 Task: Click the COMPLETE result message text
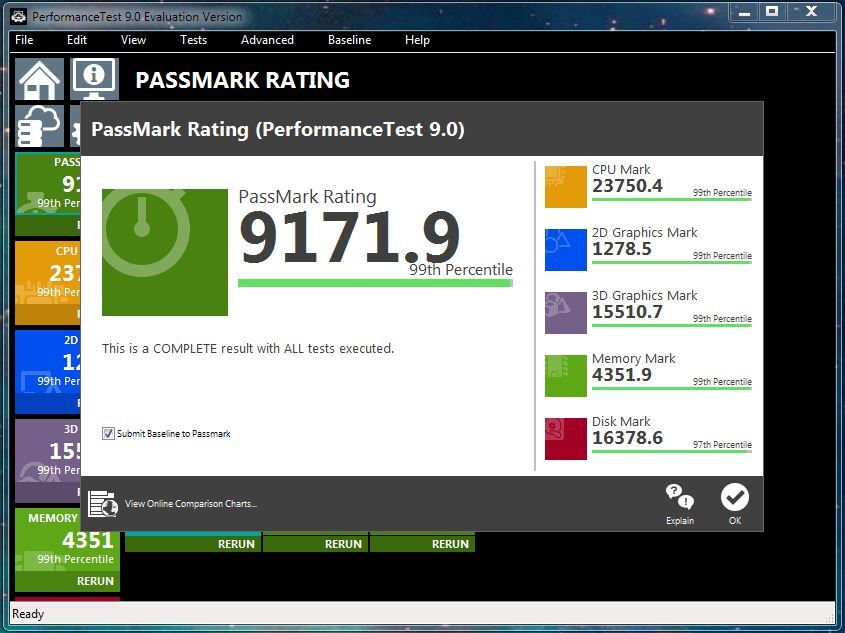[x=248, y=349]
